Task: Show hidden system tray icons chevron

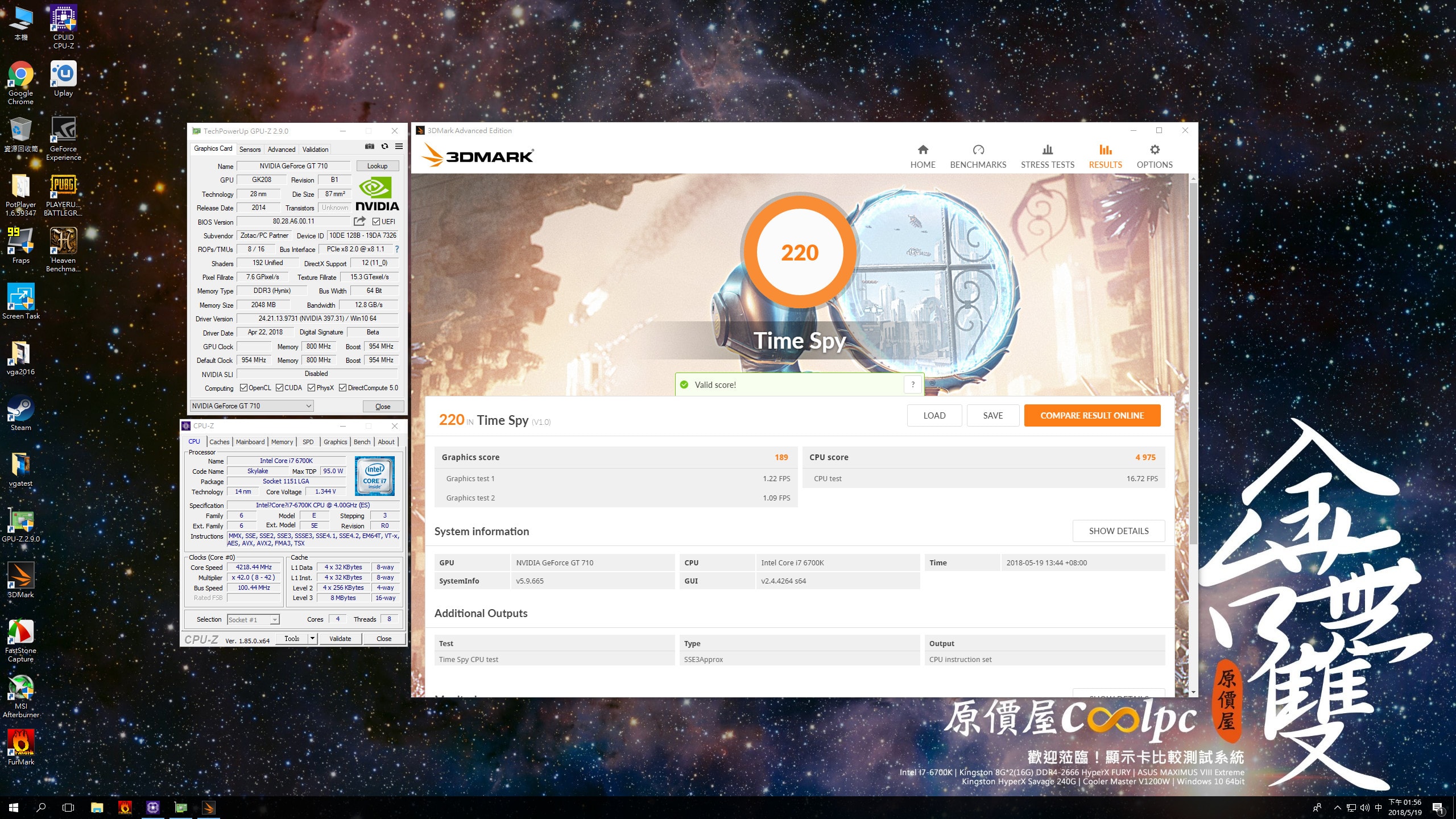Action: coord(1338,808)
